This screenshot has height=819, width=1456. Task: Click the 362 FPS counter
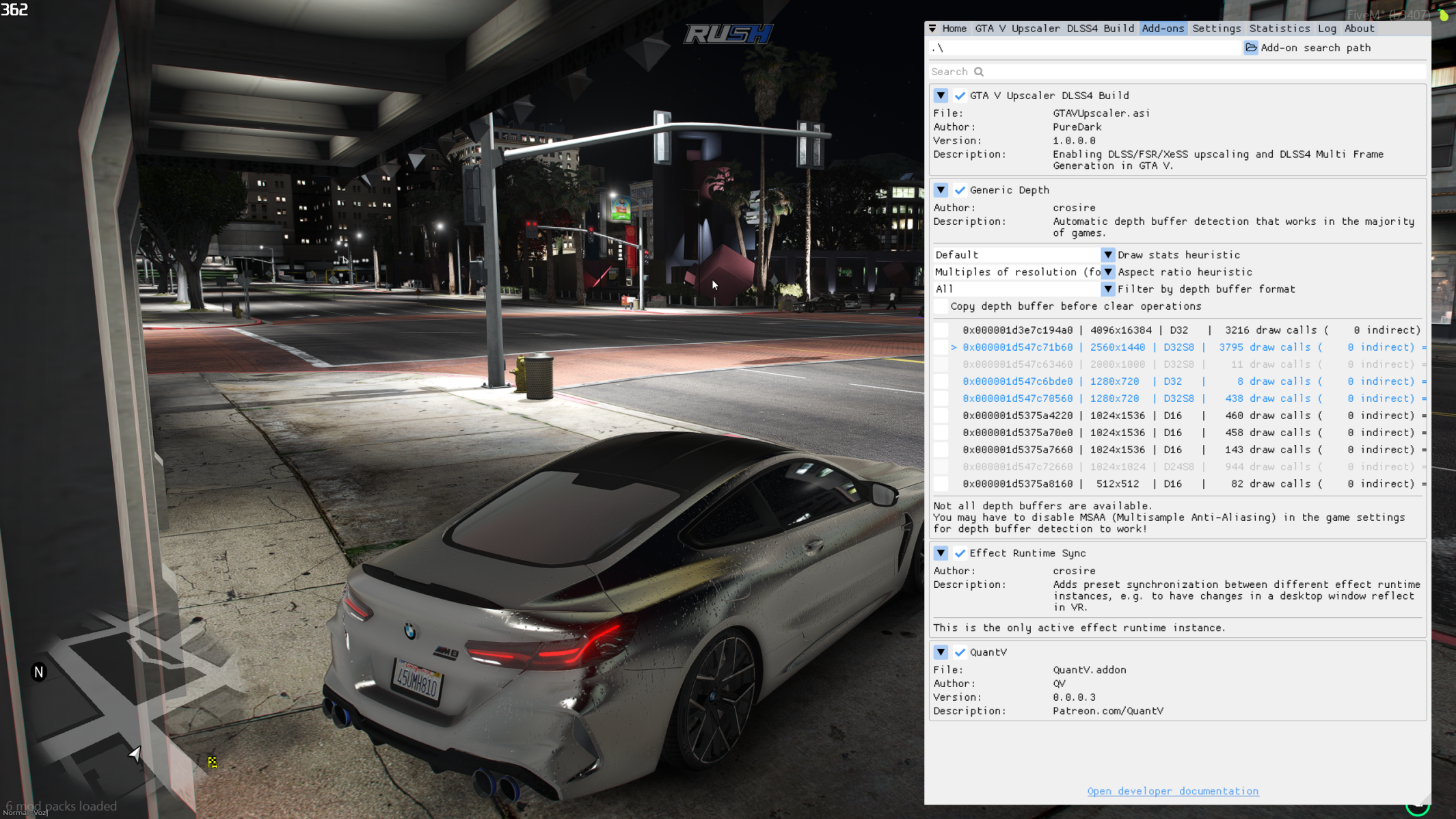(x=14, y=10)
